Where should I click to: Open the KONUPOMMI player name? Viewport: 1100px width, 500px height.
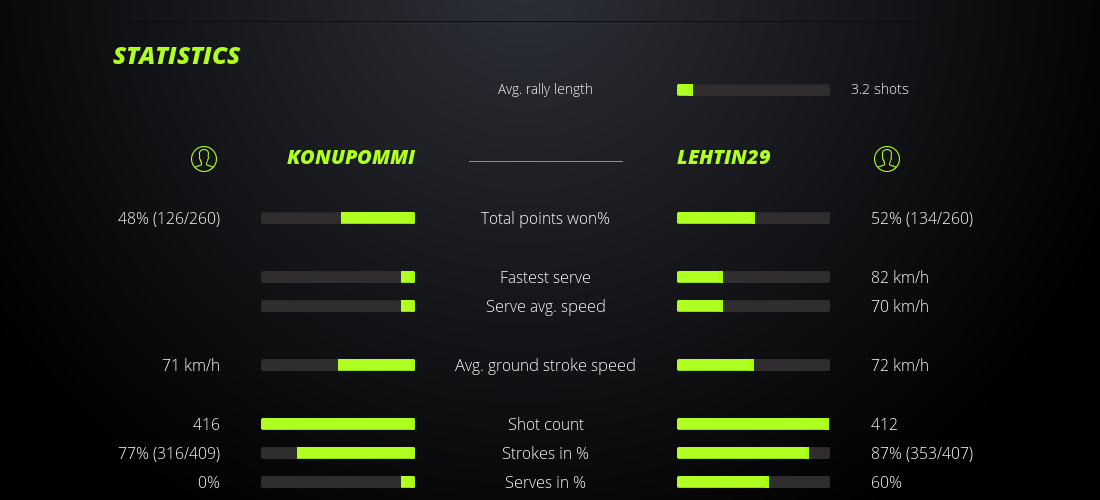pos(351,157)
